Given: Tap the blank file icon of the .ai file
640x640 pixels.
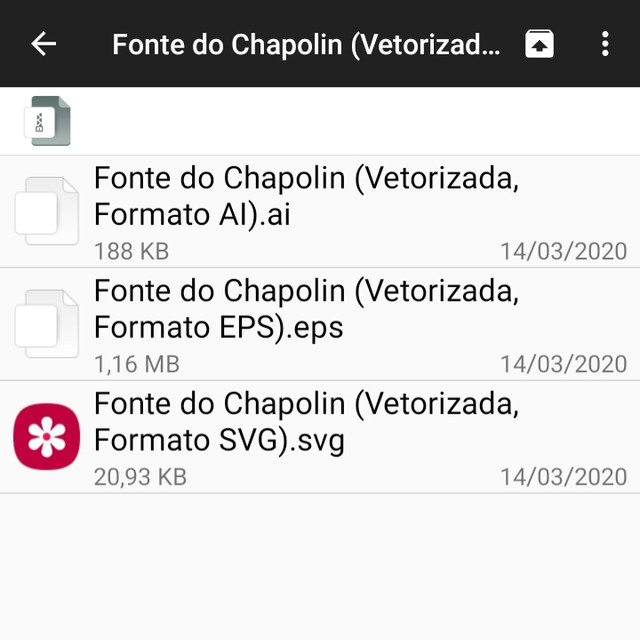Looking at the screenshot, I should coord(46,211).
